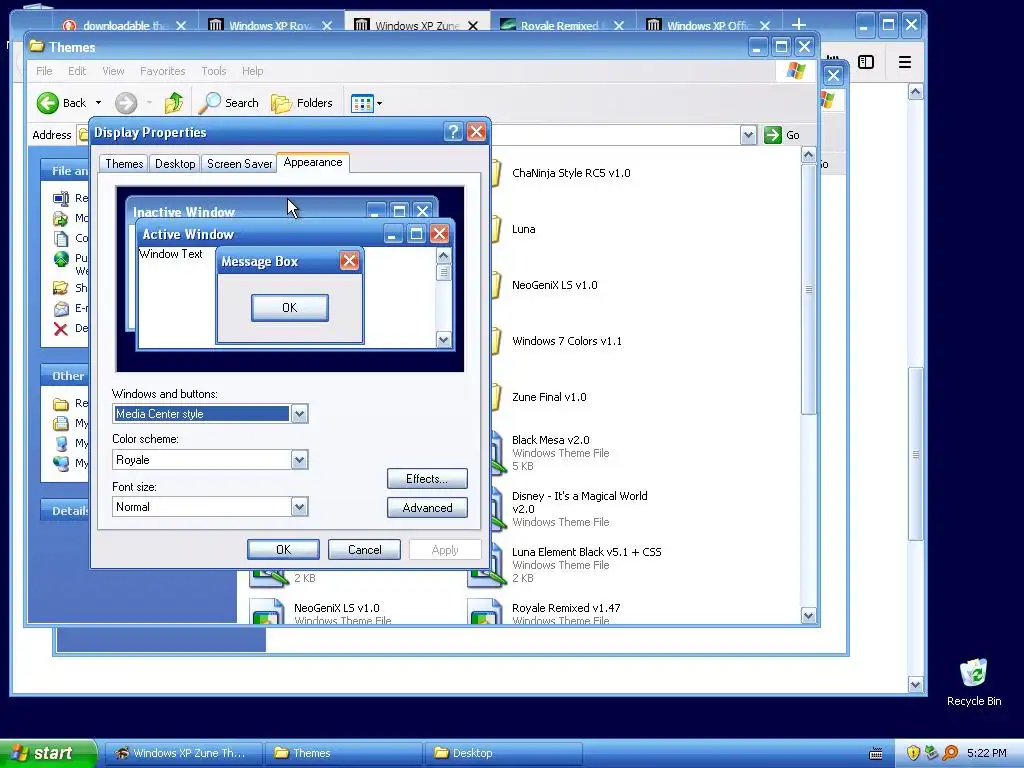Image resolution: width=1024 pixels, height=768 pixels.
Task: Select the Appearance tab
Action: coord(313,162)
